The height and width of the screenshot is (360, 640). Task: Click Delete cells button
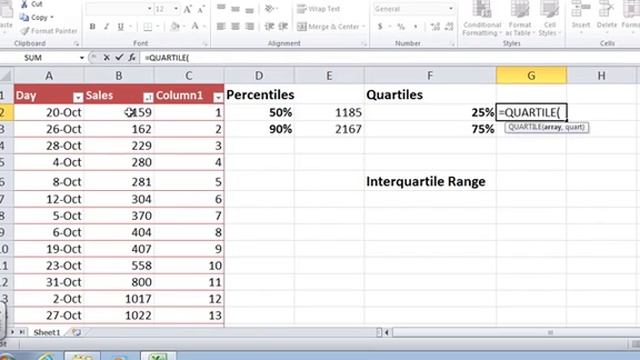tap(607, 16)
